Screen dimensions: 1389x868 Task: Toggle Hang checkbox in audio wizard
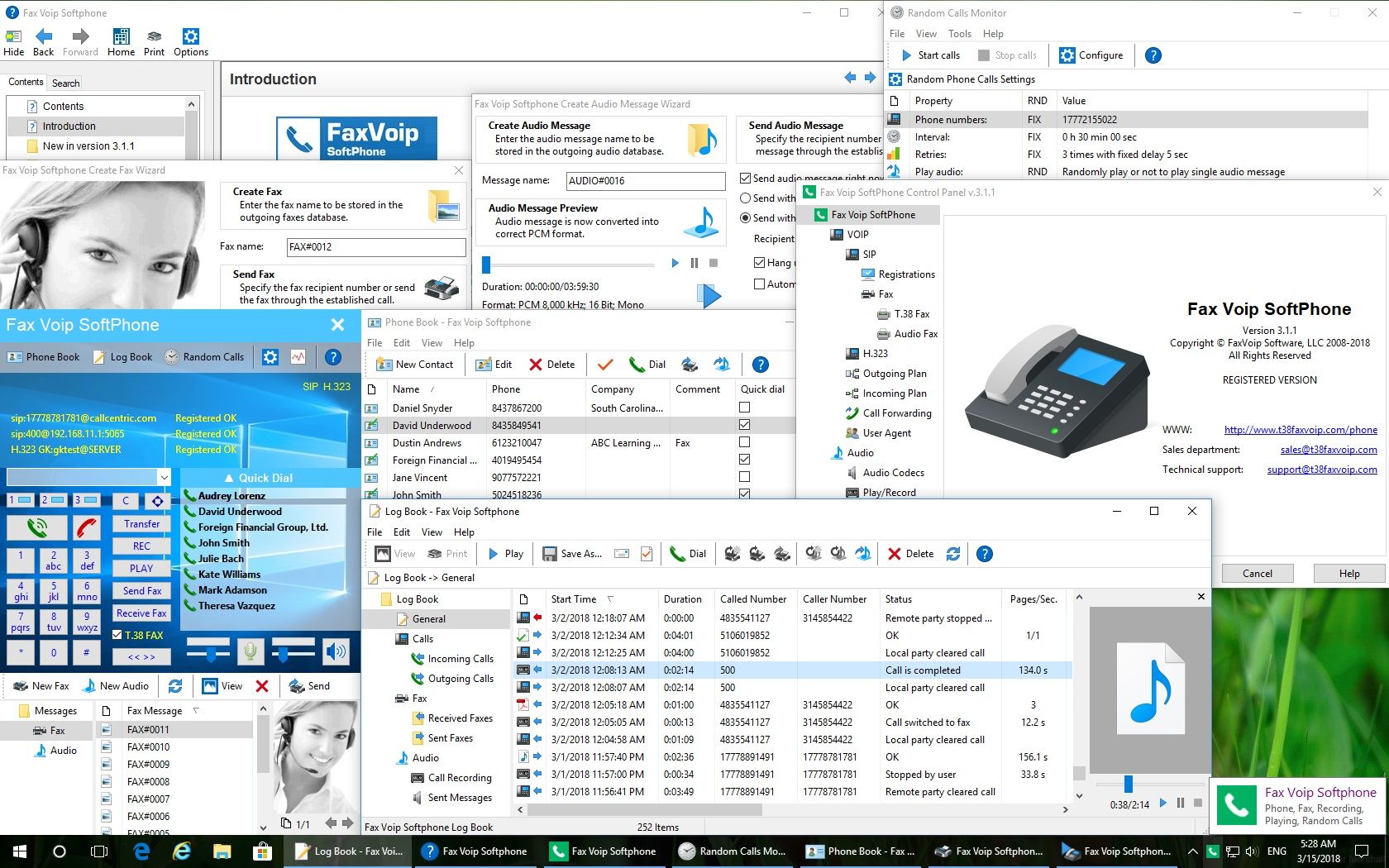pyautogui.click(x=759, y=262)
